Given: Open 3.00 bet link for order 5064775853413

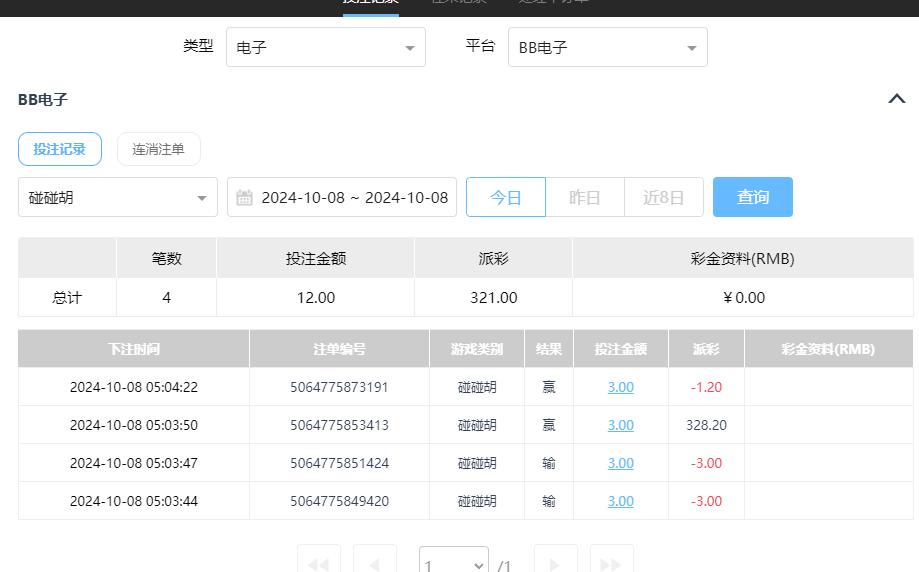Looking at the screenshot, I should (620, 425).
